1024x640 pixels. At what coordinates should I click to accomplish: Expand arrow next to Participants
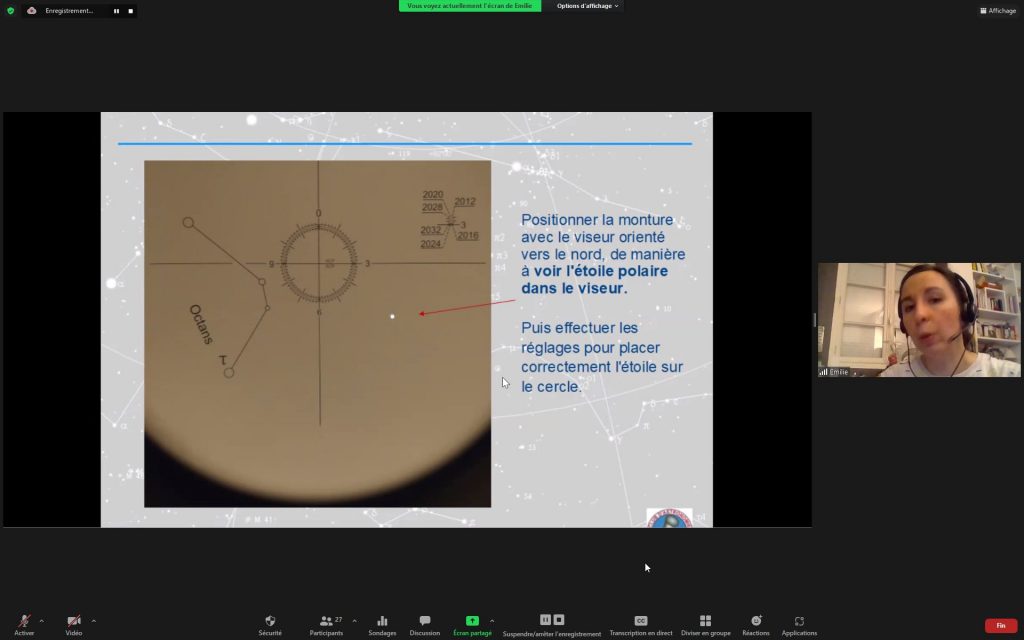355,621
